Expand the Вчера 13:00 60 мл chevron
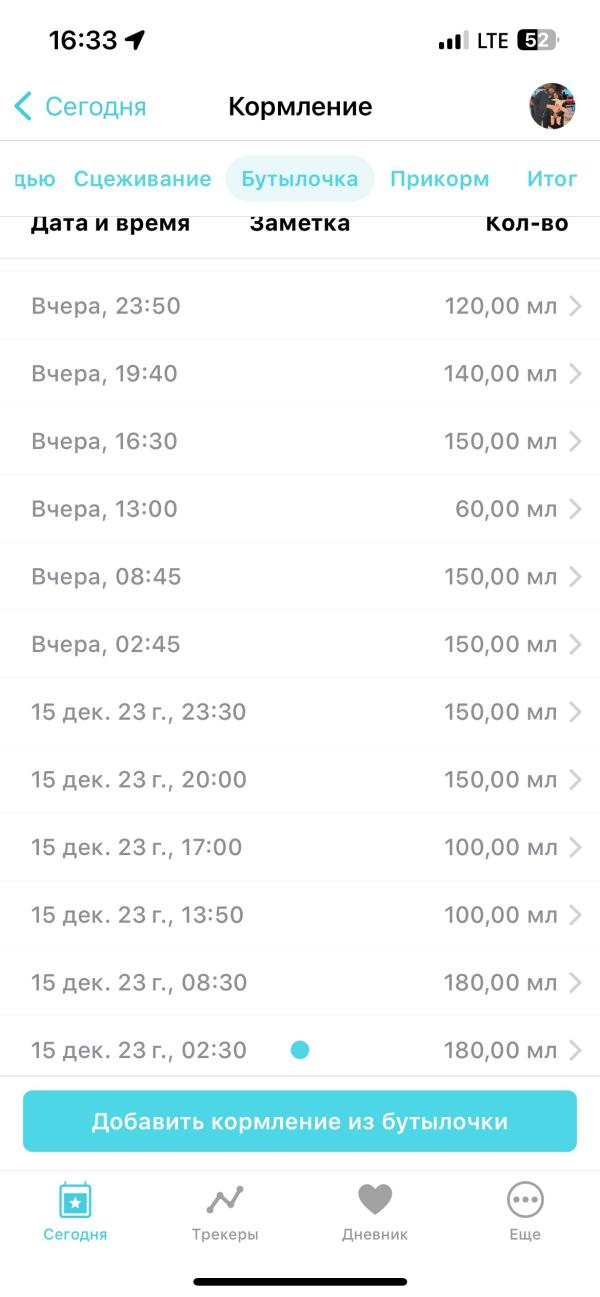The image size is (600, 1297). pyautogui.click(x=575, y=509)
